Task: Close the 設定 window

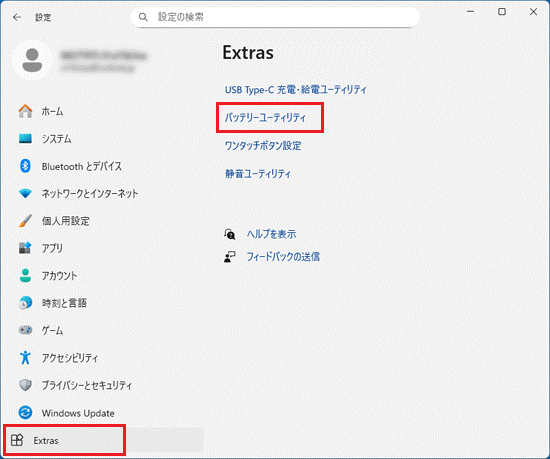Action: coord(533,12)
